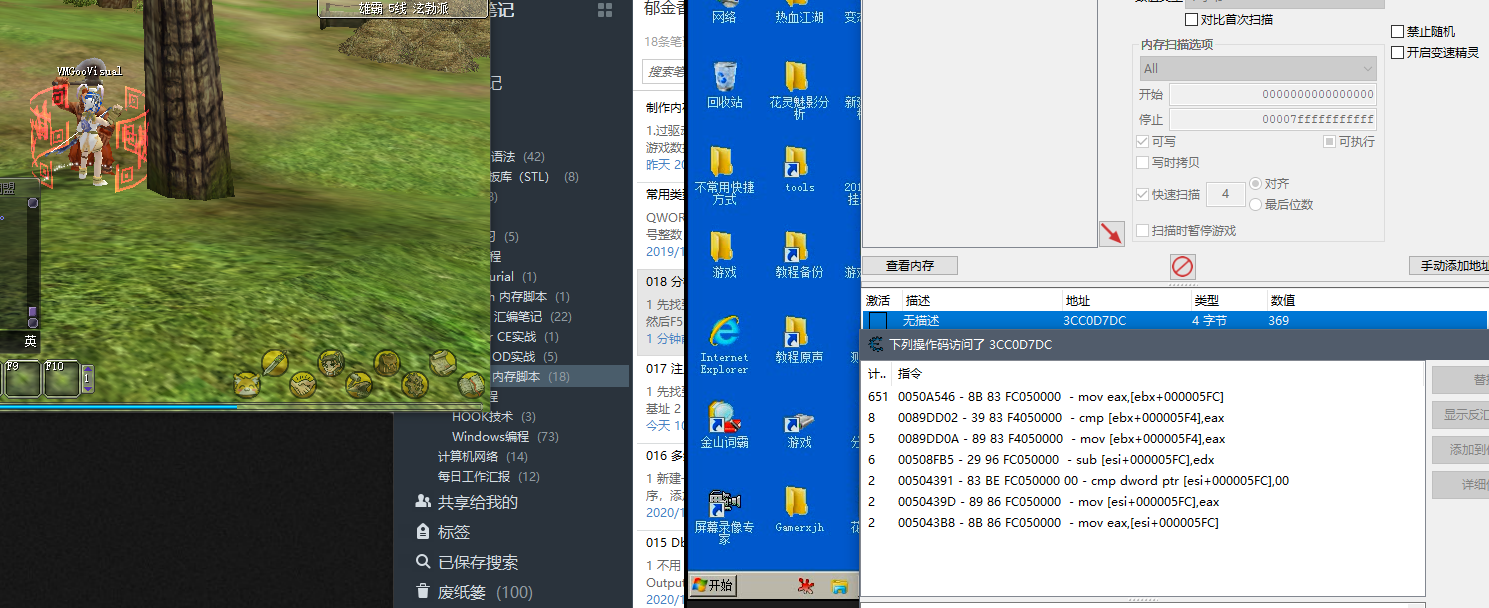Toggle 扫描时暂停游戏 checkbox
The image size is (1489, 608).
click(1143, 231)
